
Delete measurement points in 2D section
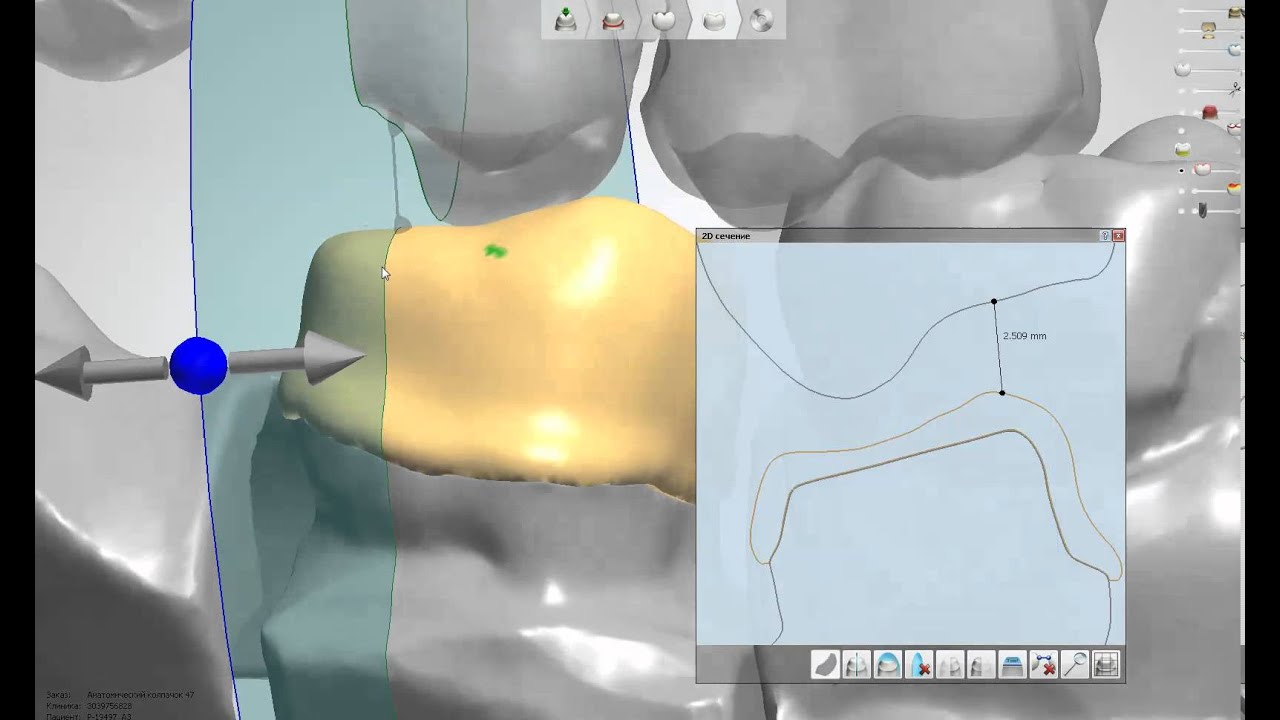[1043, 664]
